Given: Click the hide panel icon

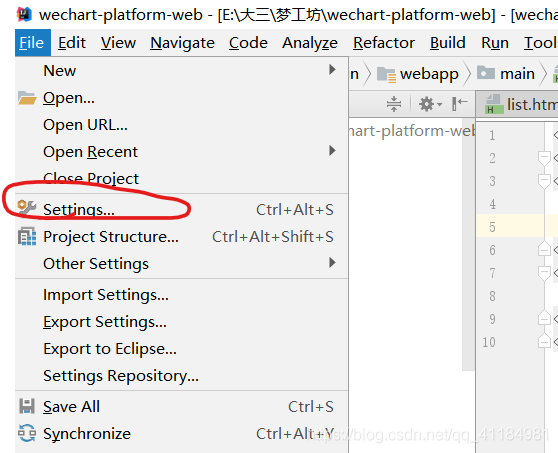Looking at the screenshot, I should pos(460,104).
